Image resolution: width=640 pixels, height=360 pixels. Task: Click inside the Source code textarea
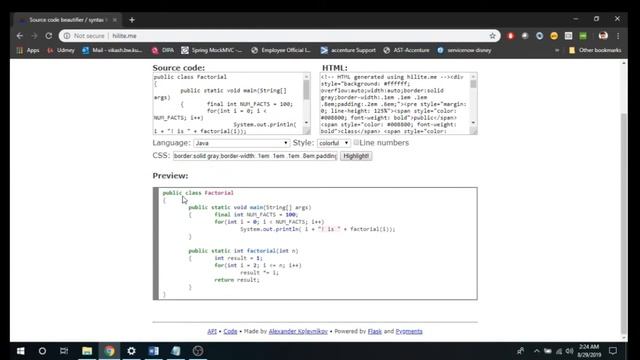(x=228, y=104)
